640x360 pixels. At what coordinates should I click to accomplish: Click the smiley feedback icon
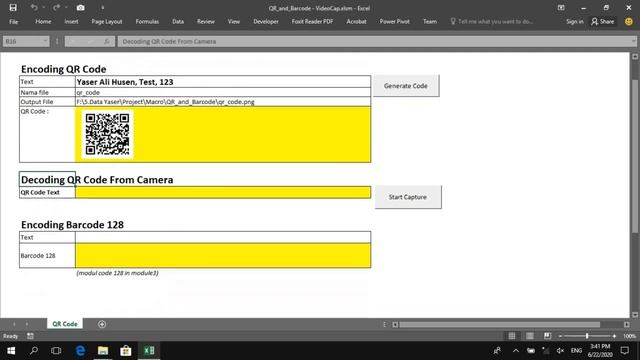629,22
